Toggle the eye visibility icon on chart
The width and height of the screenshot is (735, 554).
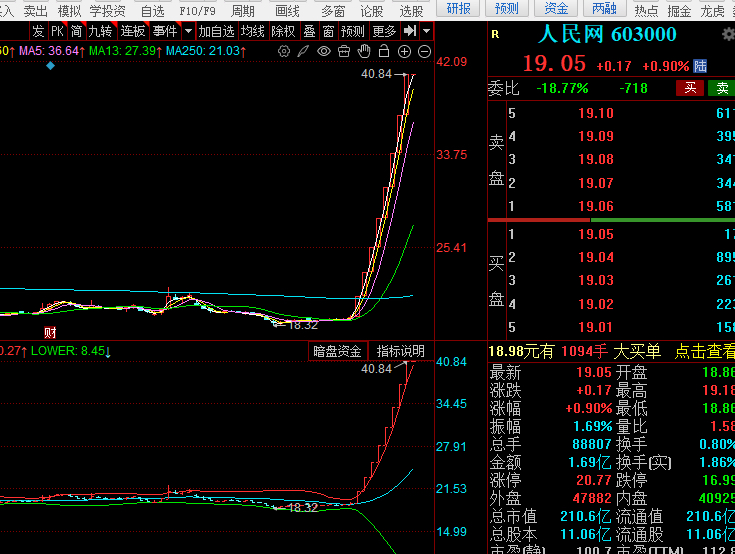click(x=324, y=51)
